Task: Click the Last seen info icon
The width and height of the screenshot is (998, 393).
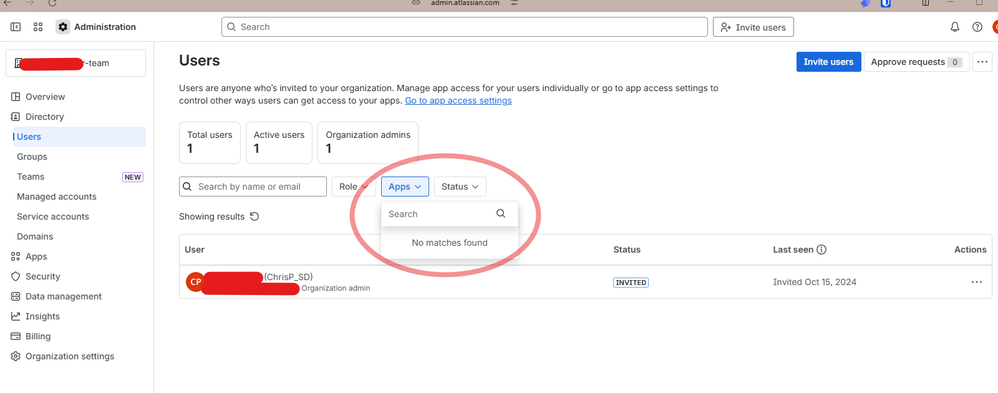Action: tap(822, 250)
